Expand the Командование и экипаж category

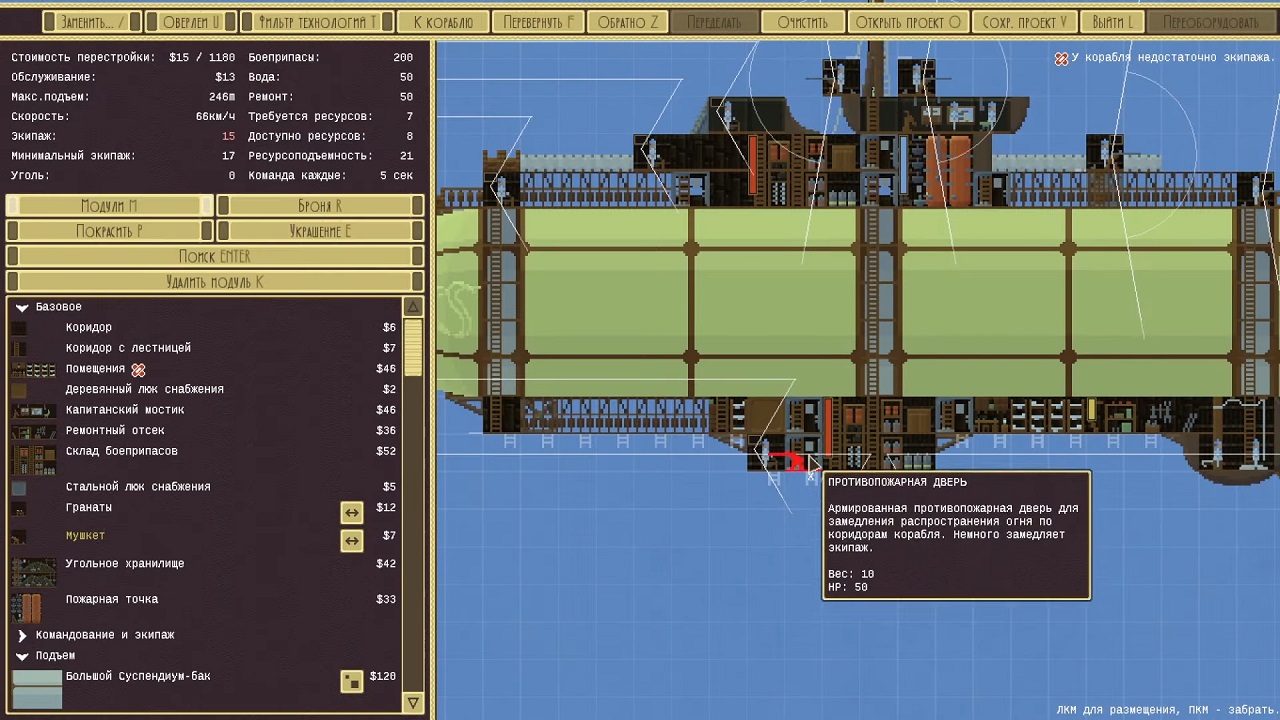pos(22,635)
